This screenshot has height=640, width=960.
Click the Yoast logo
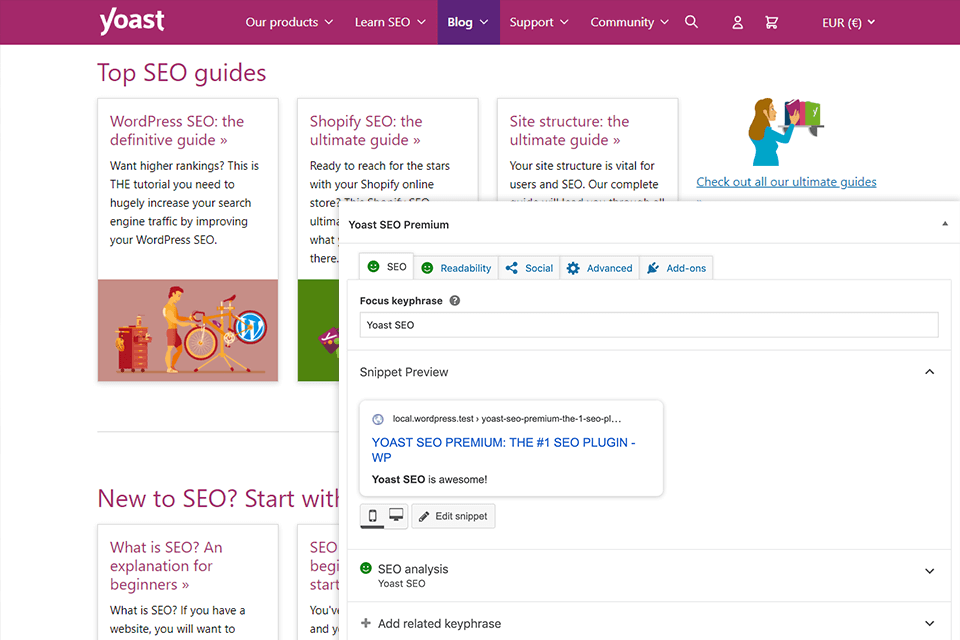(132, 21)
